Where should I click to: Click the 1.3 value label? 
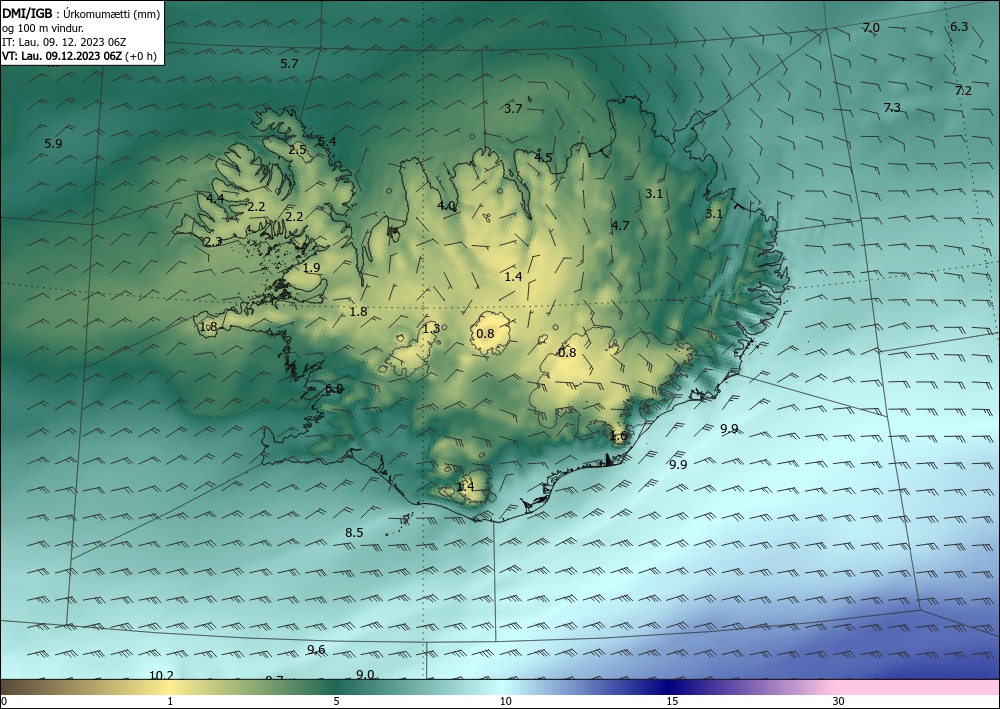(431, 328)
